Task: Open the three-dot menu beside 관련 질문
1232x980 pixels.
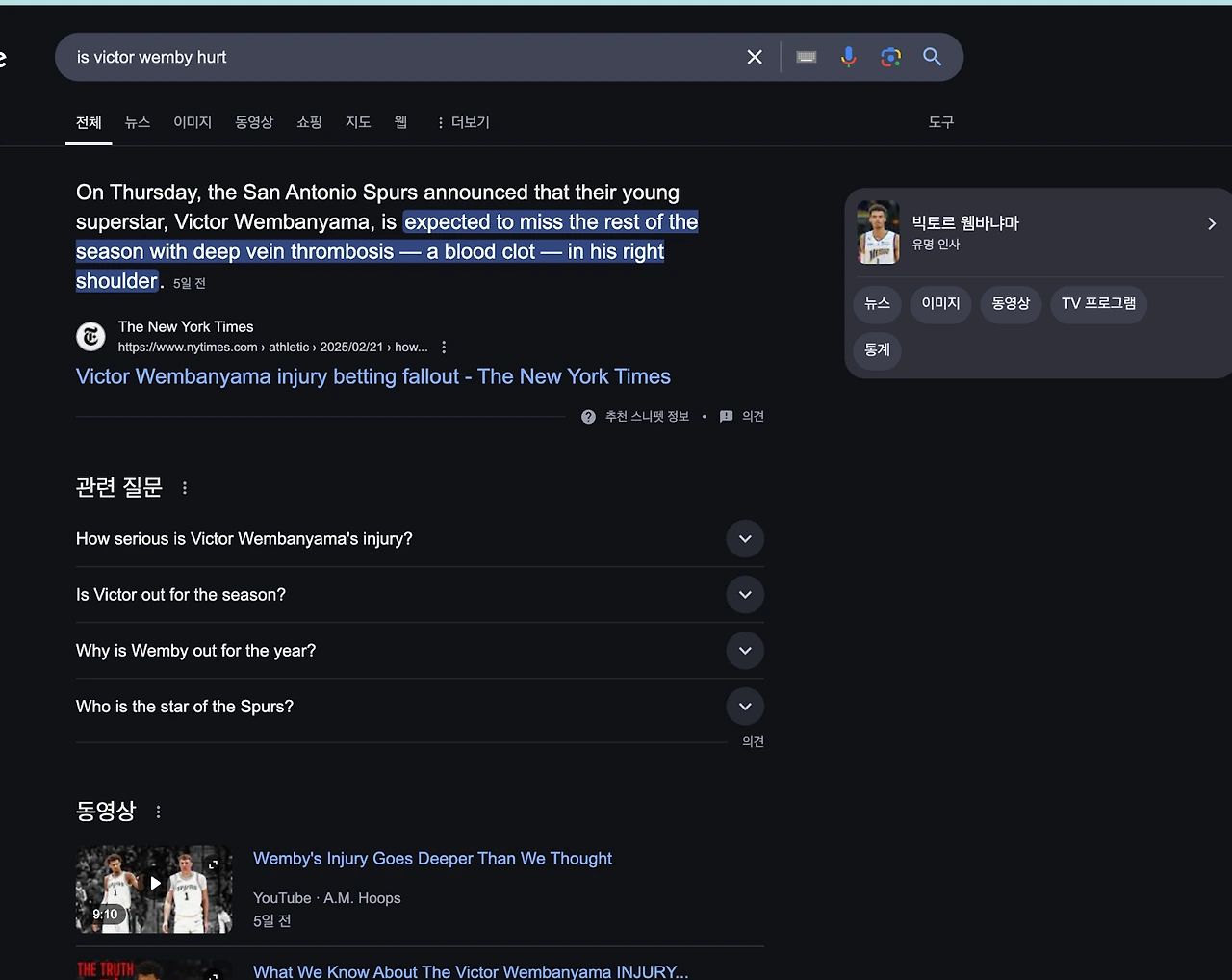Action: tap(185, 488)
